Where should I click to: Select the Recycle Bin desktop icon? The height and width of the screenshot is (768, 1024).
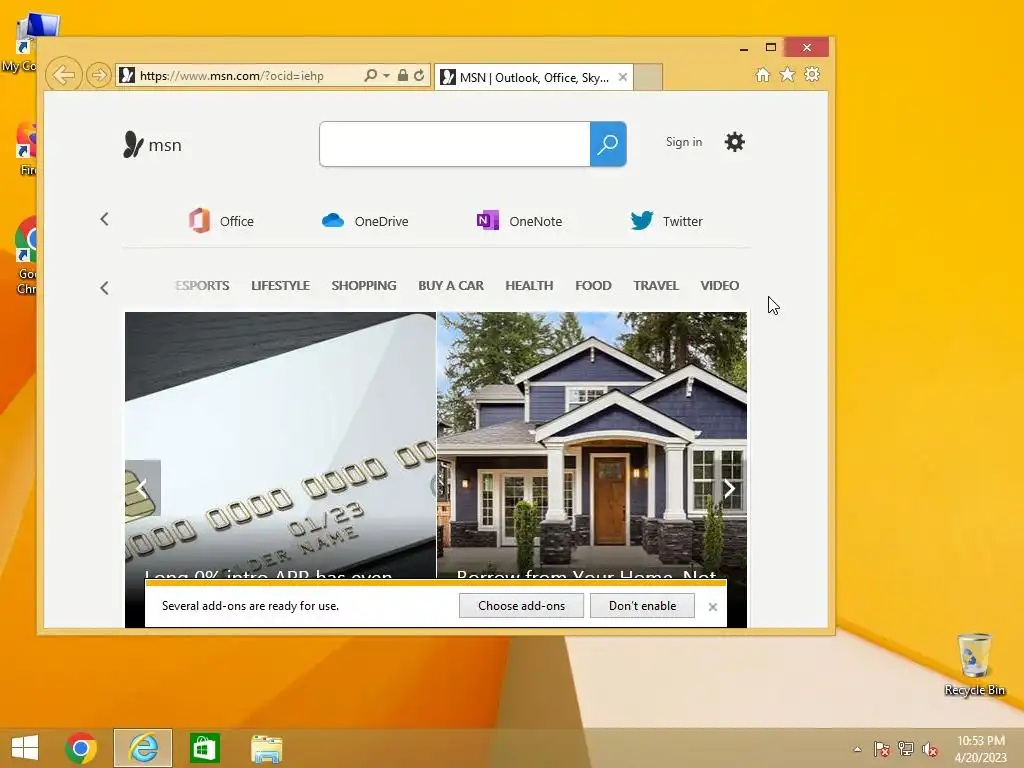pyautogui.click(x=974, y=664)
